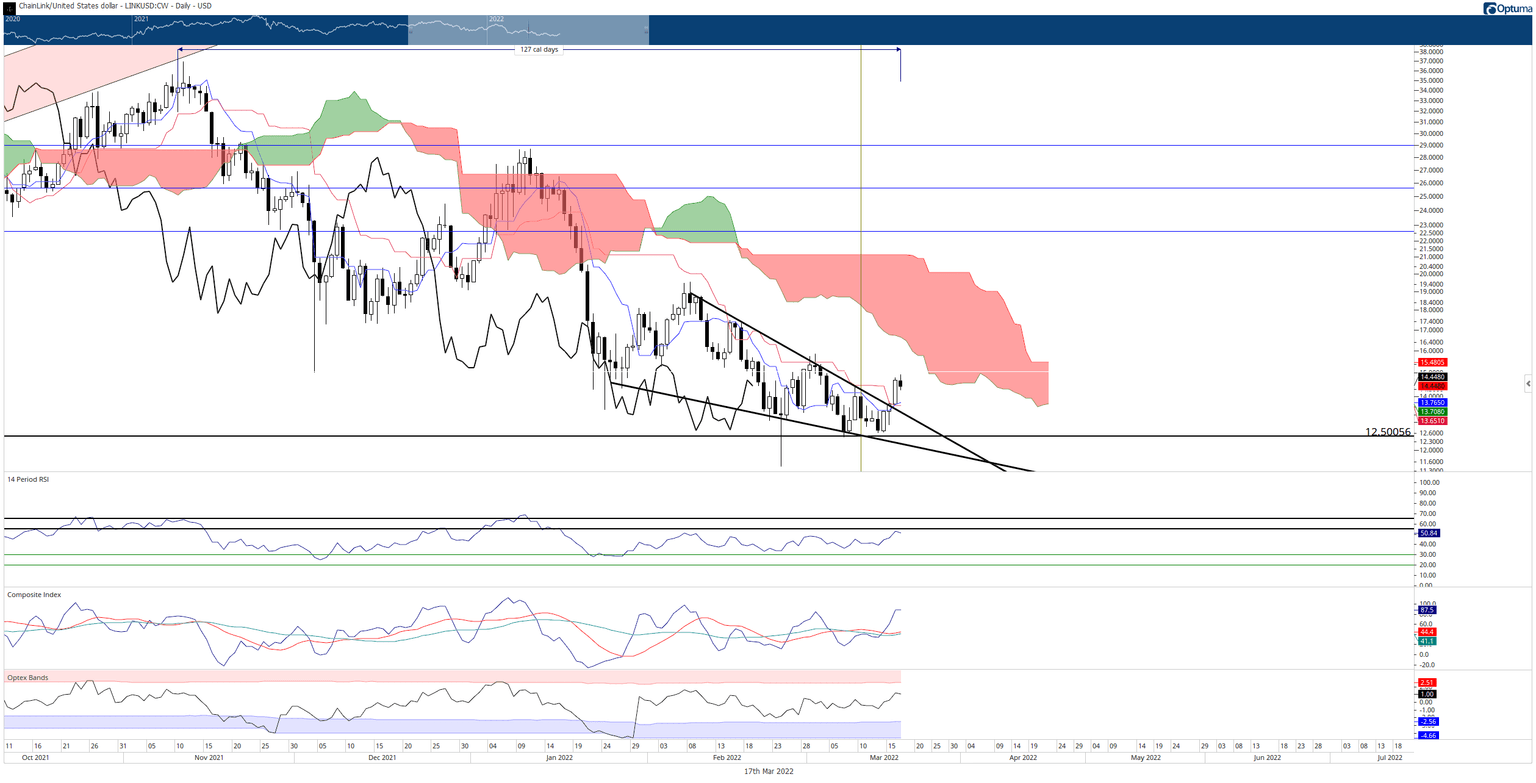Viewport: 1536px width, 783px height.
Task: Click the '17th Mar 2022' date label
Action: click(x=769, y=772)
